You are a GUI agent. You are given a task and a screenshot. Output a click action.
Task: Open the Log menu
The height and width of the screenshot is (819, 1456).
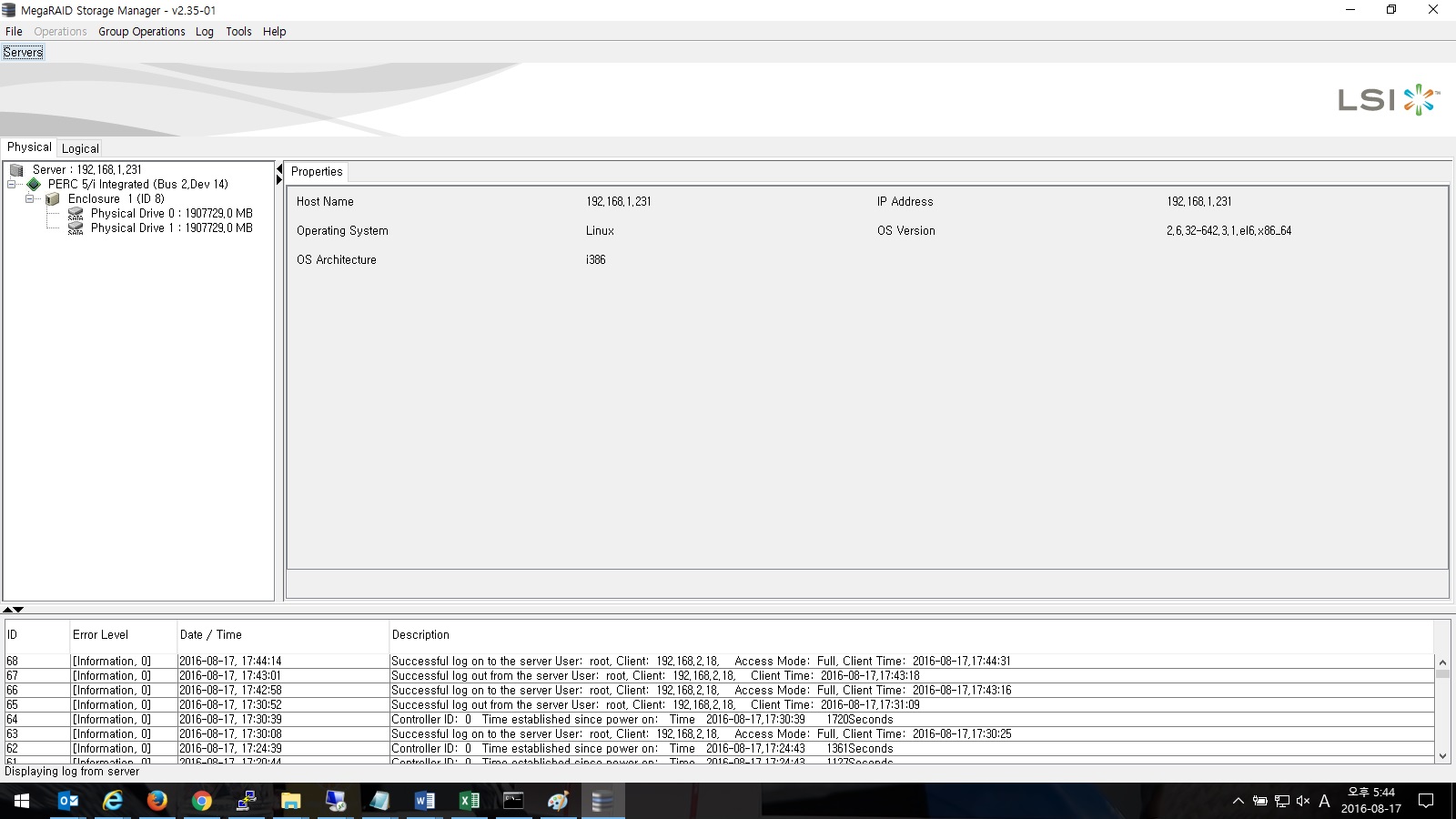(205, 32)
